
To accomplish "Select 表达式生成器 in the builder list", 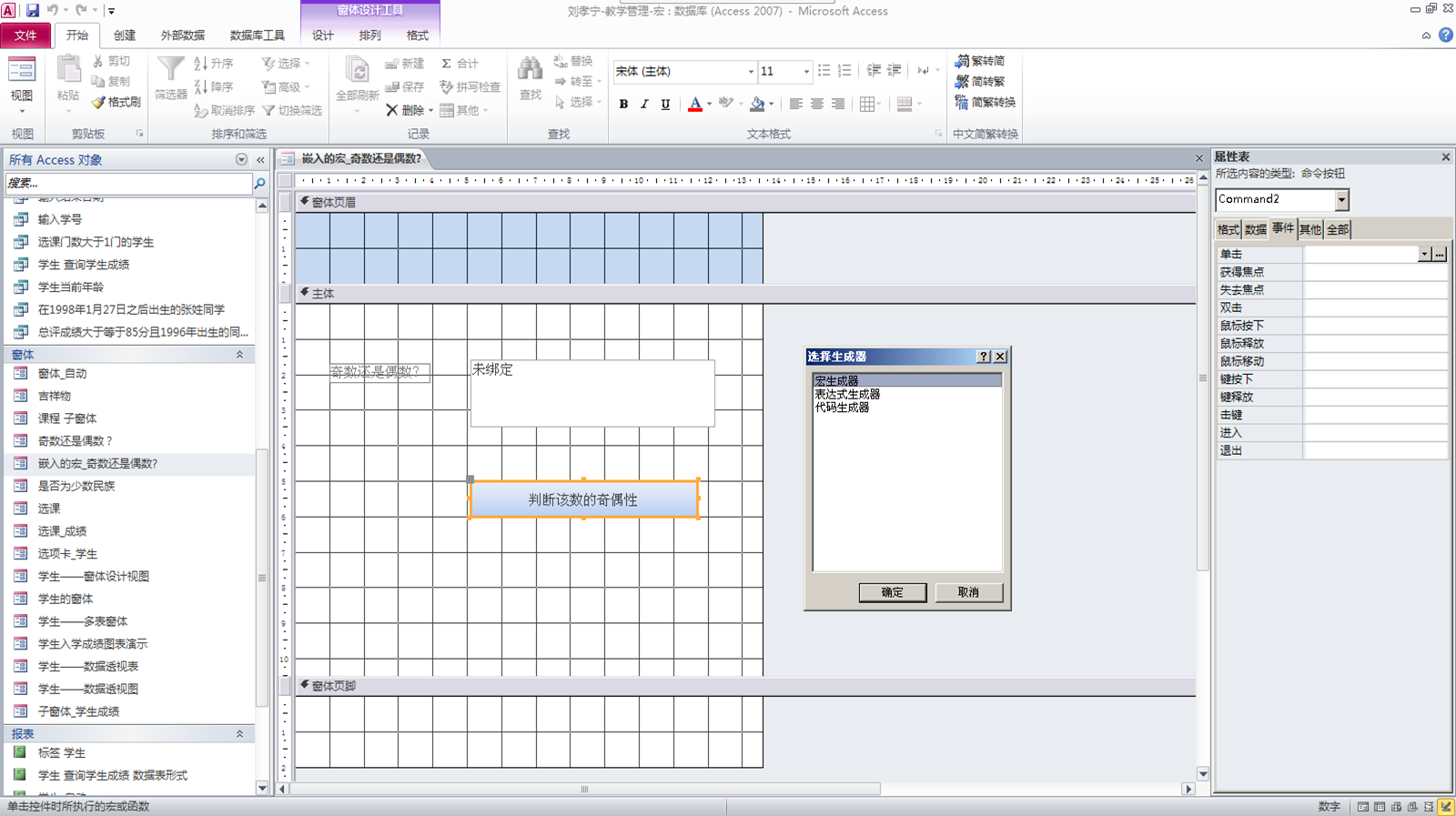I will tap(847, 394).
